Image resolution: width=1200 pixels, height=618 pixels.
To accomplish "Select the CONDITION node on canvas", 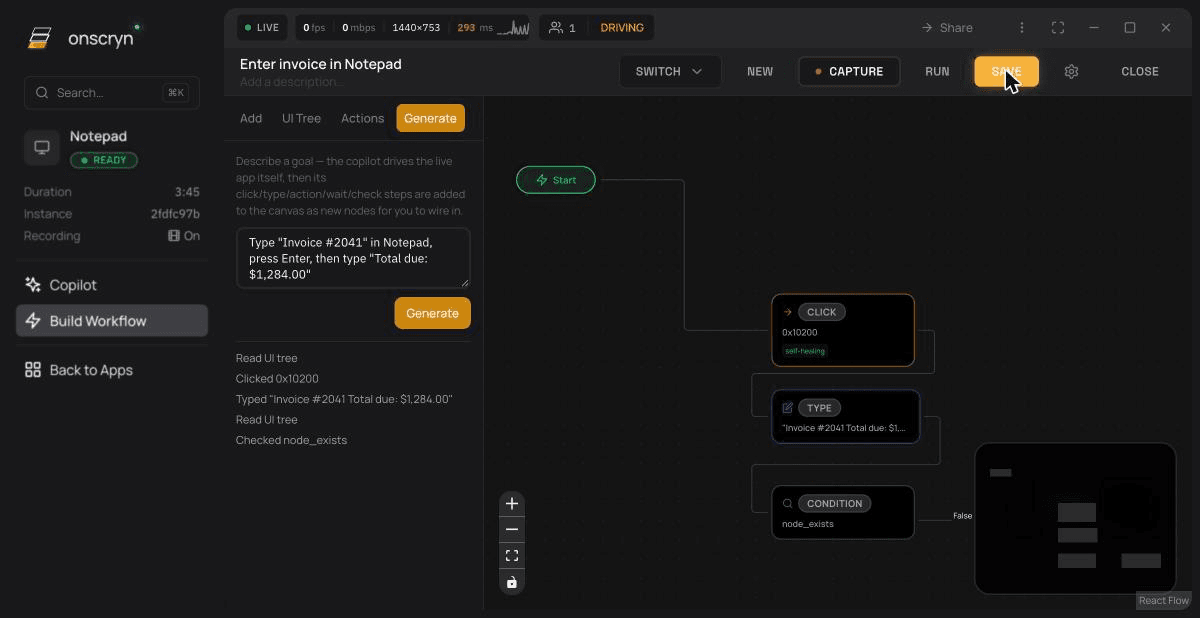I will pos(843,512).
